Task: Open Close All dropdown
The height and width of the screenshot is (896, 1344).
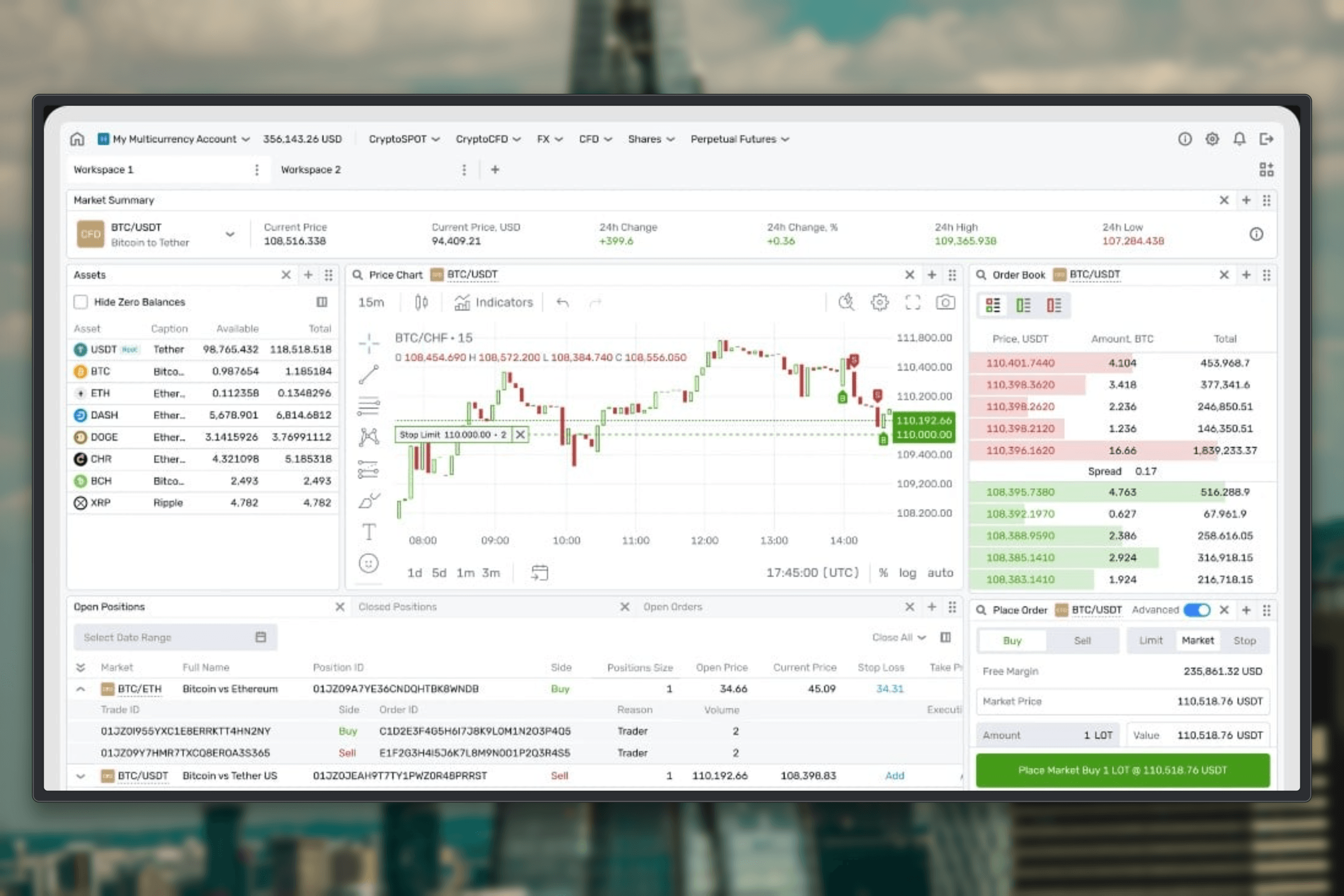Action: coord(899,637)
